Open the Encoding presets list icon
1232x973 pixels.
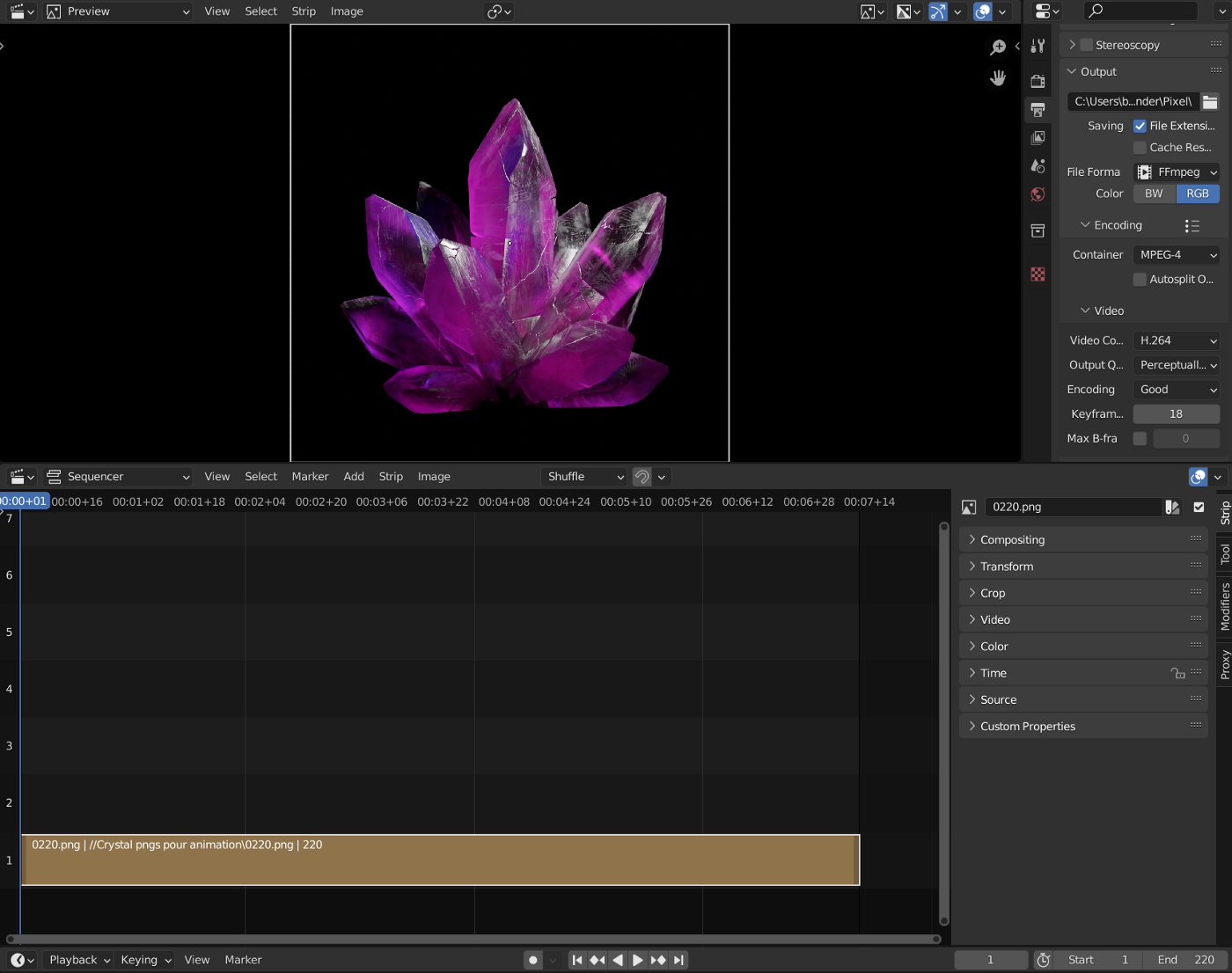point(1192,226)
